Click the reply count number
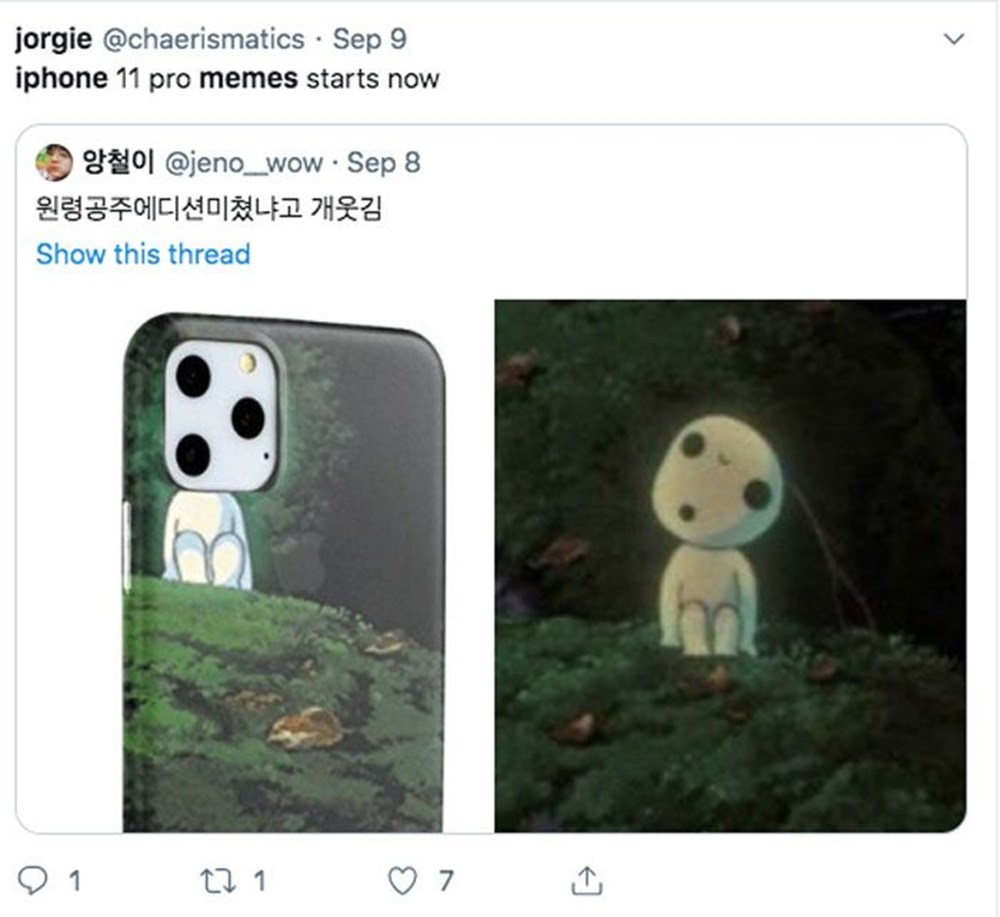1000x917 pixels. (x=73, y=880)
